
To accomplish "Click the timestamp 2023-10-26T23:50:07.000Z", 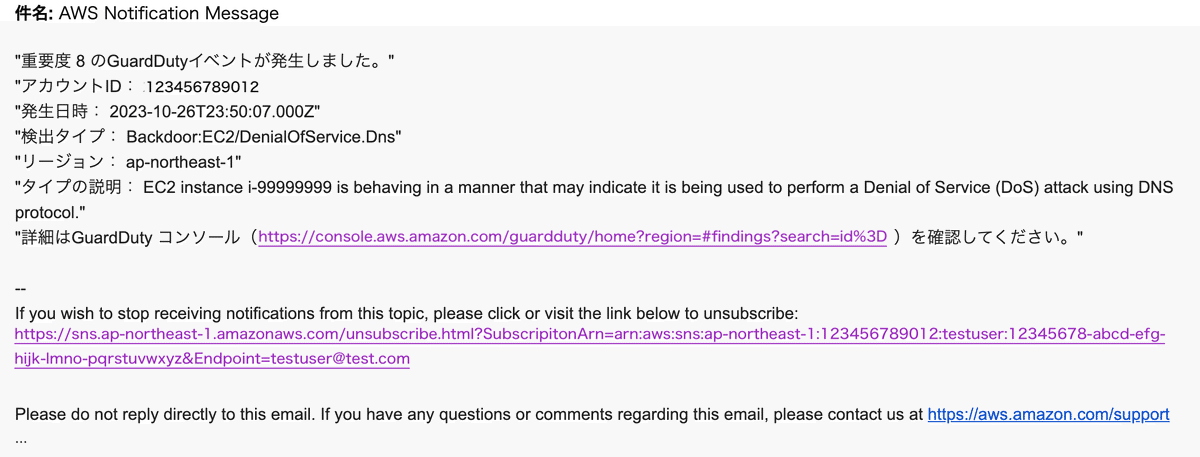I will coord(215,111).
